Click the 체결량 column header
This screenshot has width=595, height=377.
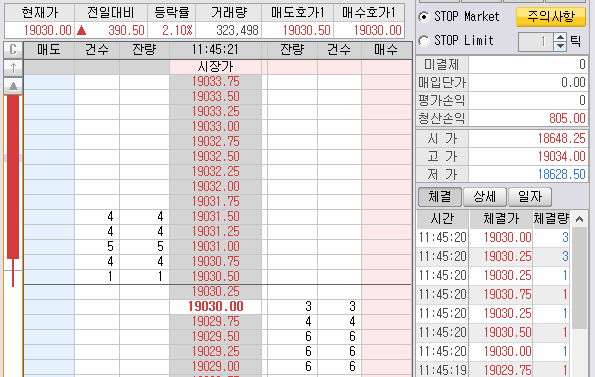click(551, 219)
